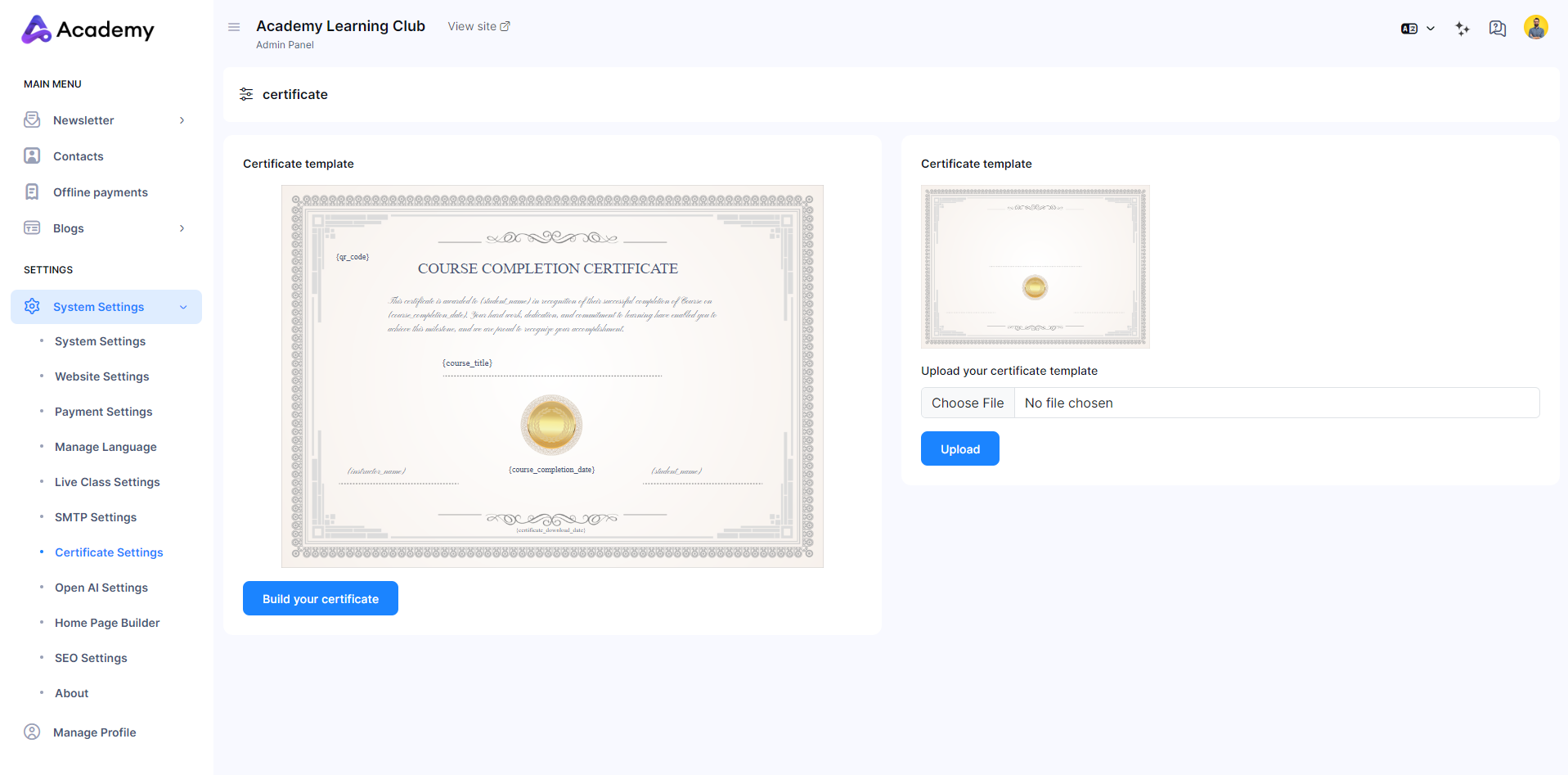Open Home Page Builder
1568x775 pixels.
coord(107,623)
